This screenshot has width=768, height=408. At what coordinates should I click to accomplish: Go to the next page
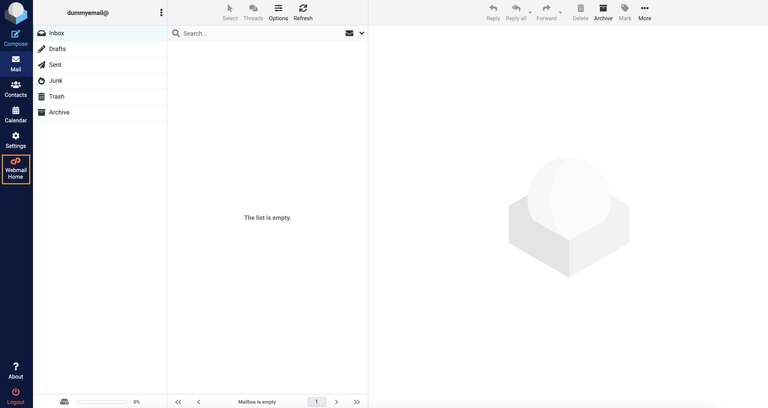(336, 402)
